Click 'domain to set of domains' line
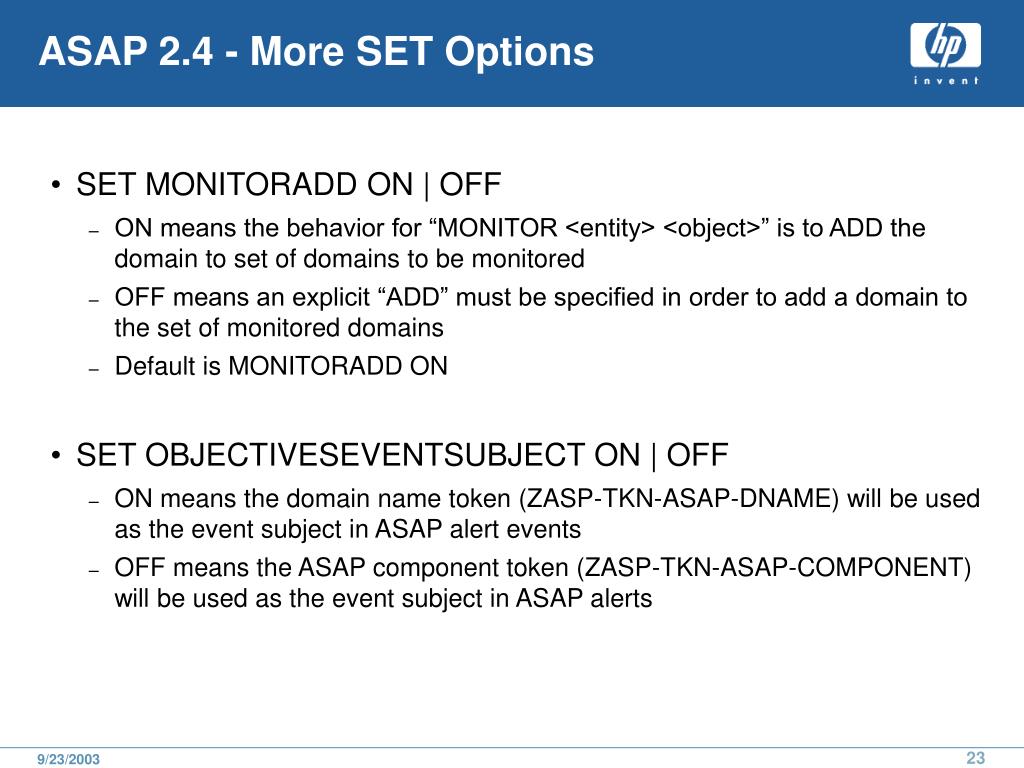This screenshot has width=1024, height=768. coord(349,259)
